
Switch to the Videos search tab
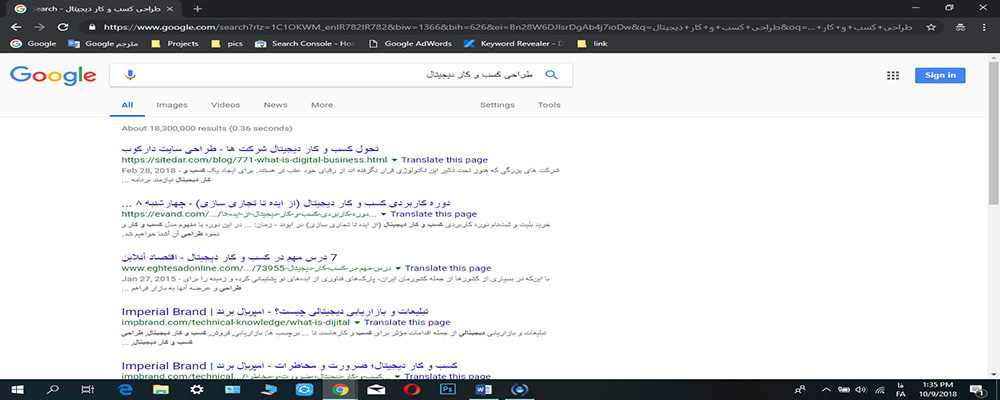(x=225, y=105)
